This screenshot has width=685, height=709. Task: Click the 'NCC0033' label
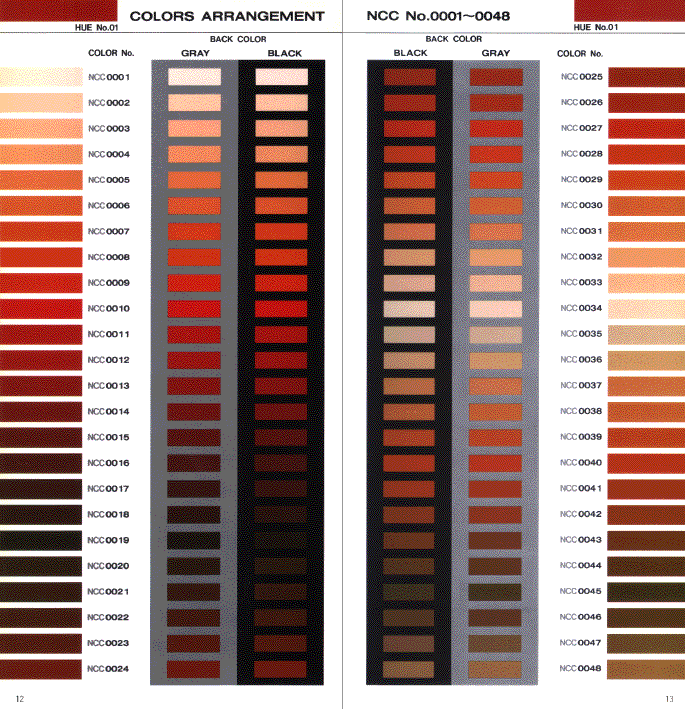(x=581, y=283)
